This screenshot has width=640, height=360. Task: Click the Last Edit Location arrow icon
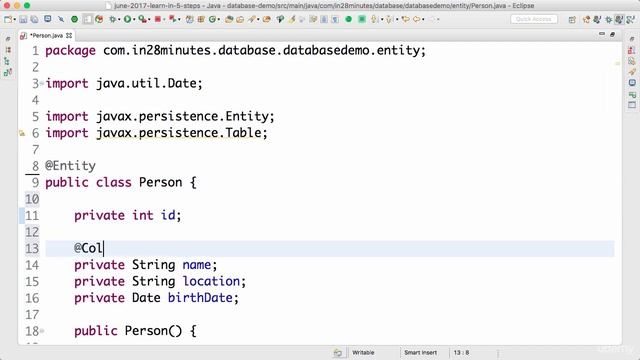pyautogui.click(x=405, y=19)
